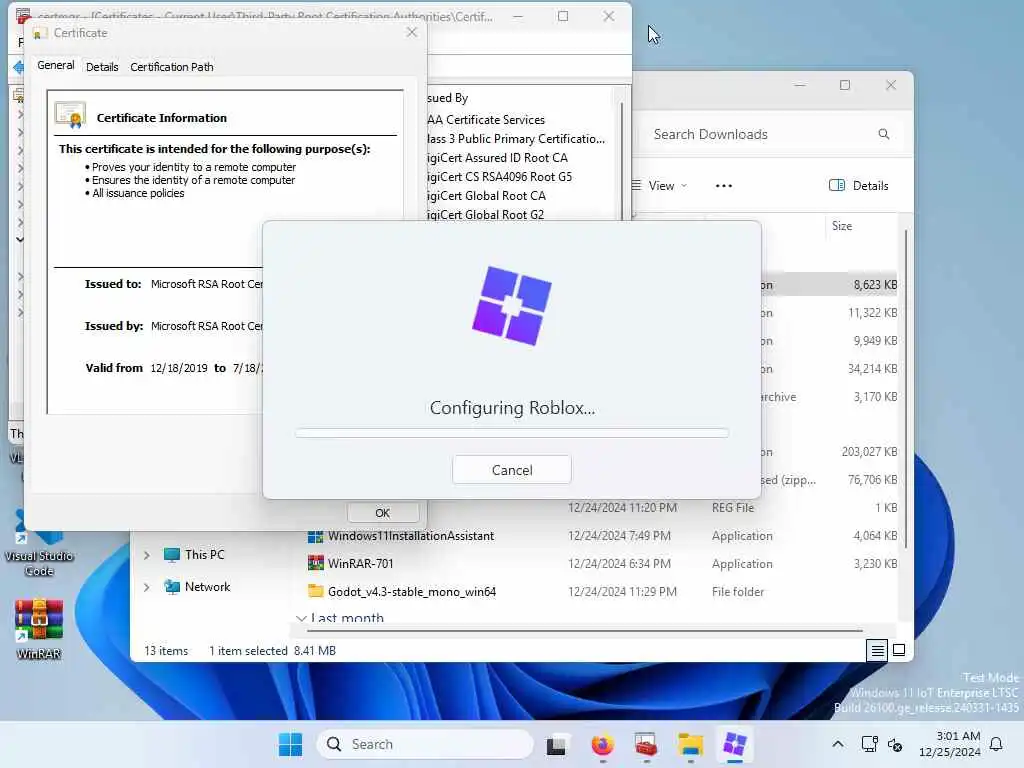Toggle the Details pane in File Explorer
The image size is (1024, 768).
click(858, 185)
